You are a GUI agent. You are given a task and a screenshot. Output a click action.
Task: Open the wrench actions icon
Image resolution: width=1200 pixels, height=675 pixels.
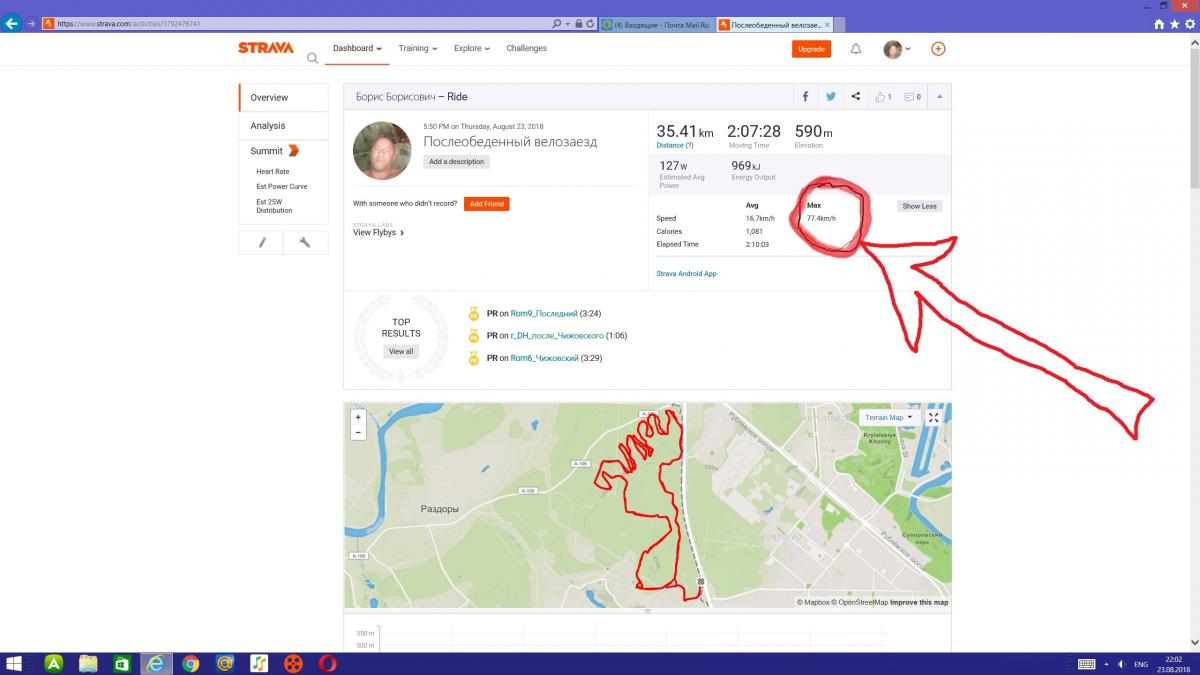pyautogui.click(x=305, y=242)
